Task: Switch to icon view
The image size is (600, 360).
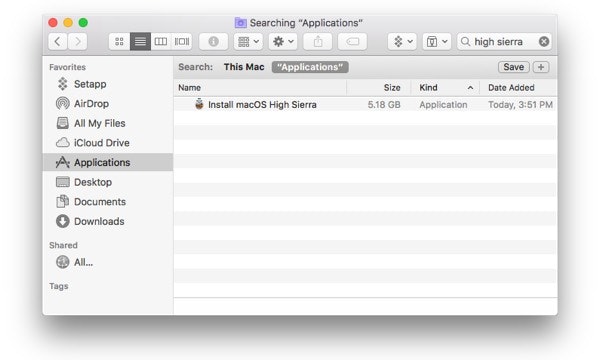Action: click(119, 41)
